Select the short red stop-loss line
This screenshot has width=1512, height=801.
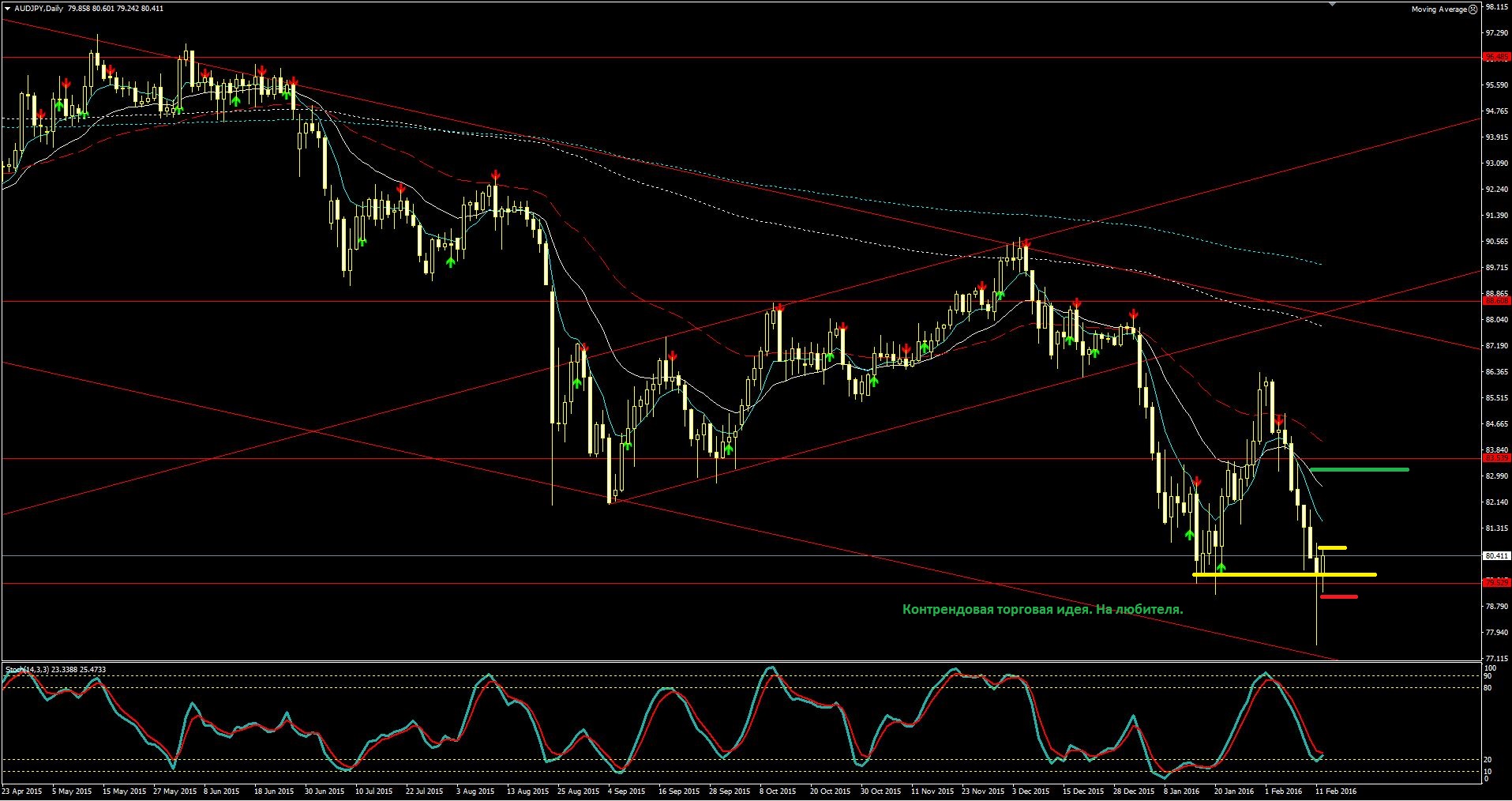coord(1338,596)
